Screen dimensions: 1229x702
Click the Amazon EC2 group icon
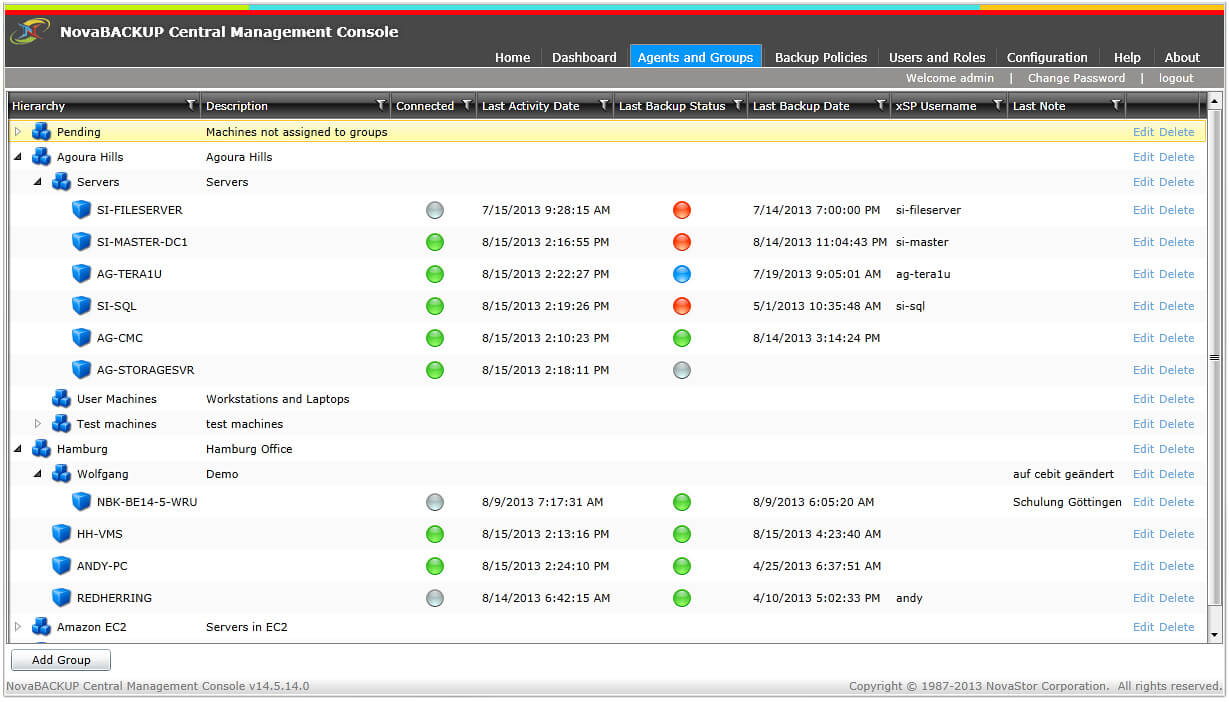41,626
